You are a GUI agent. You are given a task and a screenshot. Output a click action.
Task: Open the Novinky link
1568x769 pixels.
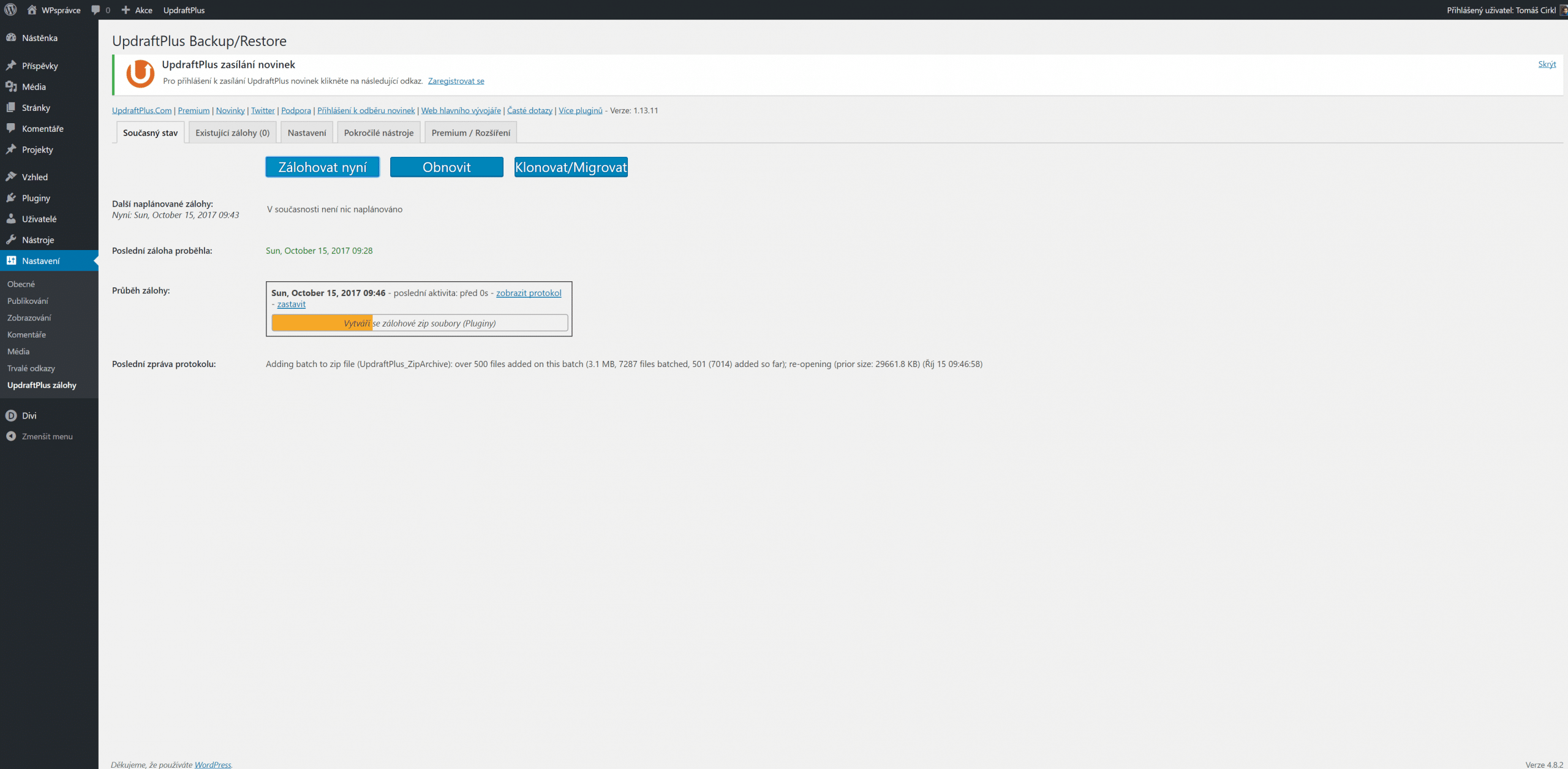[x=230, y=110]
